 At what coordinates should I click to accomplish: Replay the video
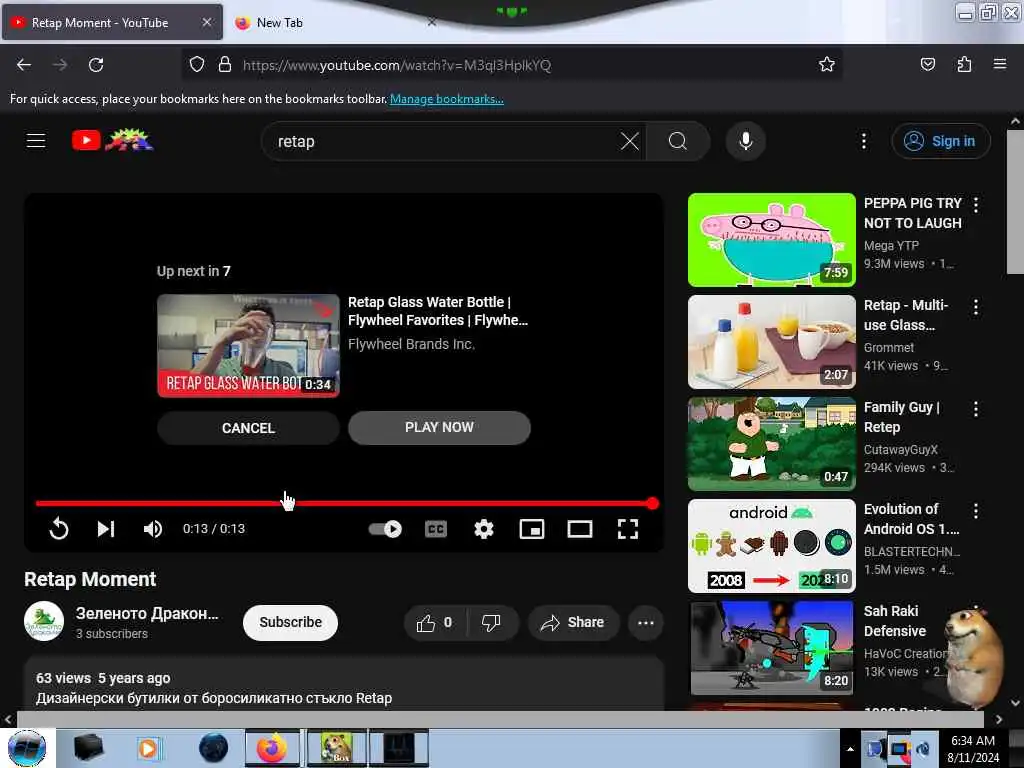click(x=59, y=528)
